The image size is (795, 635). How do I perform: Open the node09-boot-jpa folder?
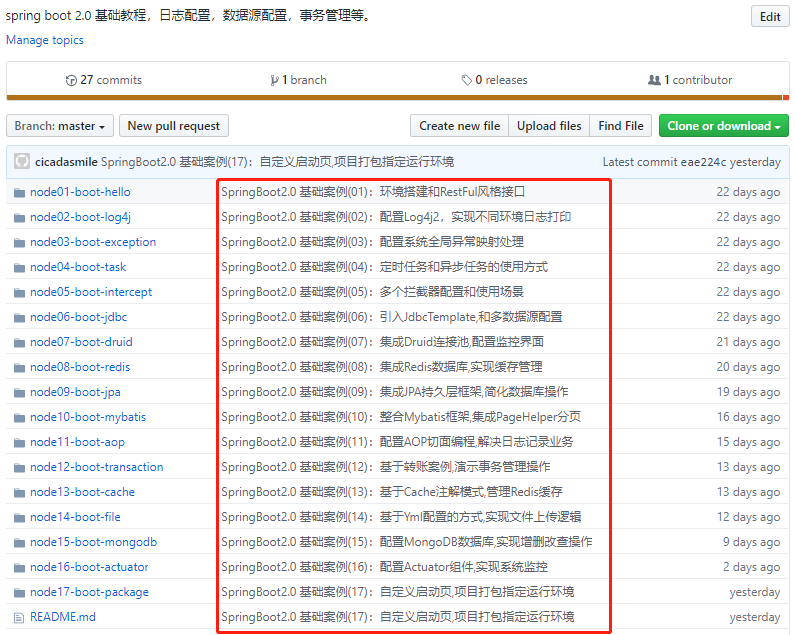75,392
